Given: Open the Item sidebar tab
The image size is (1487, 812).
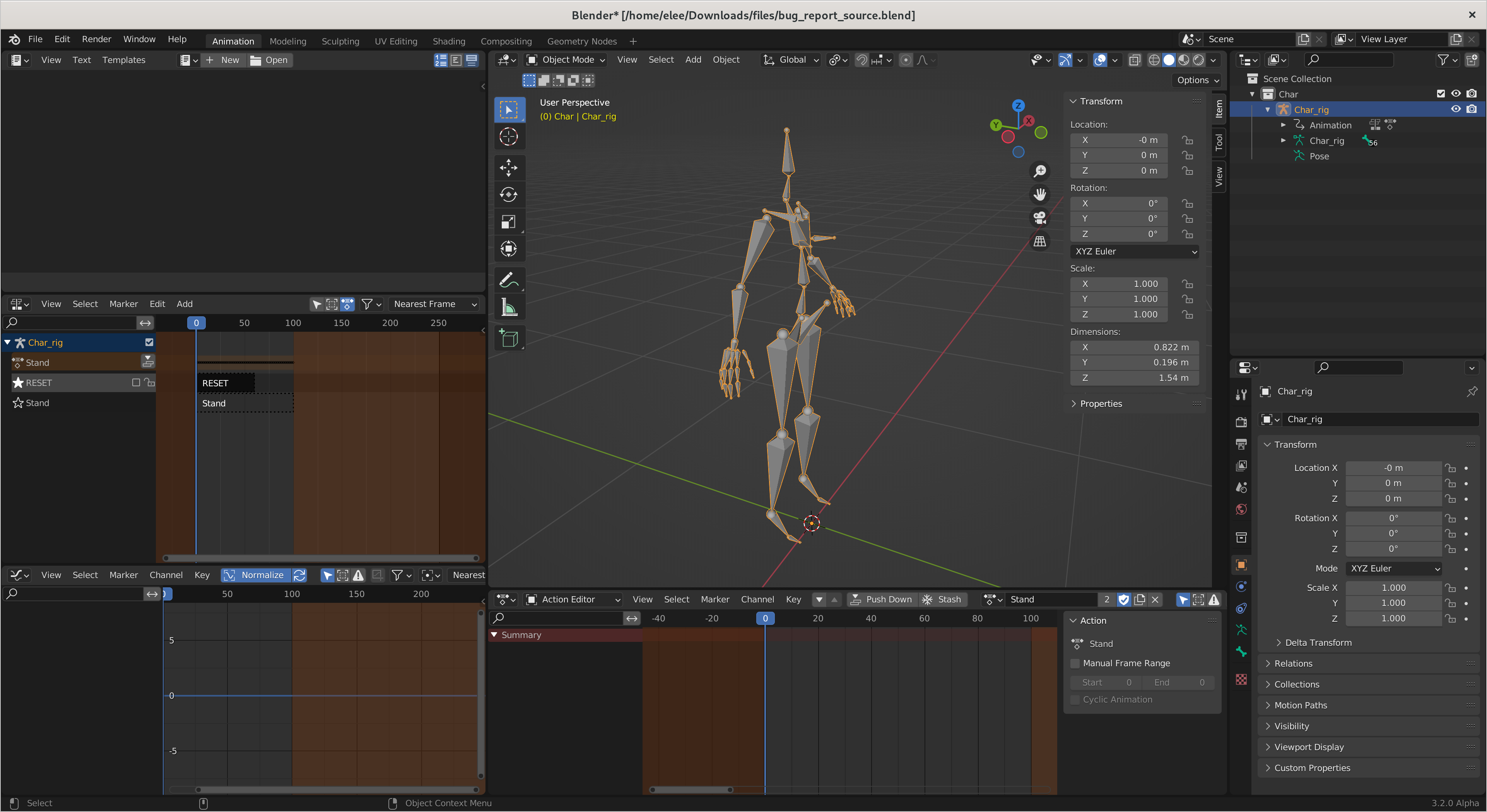Looking at the screenshot, I should pyautogui.click(x=1219, y=108).
